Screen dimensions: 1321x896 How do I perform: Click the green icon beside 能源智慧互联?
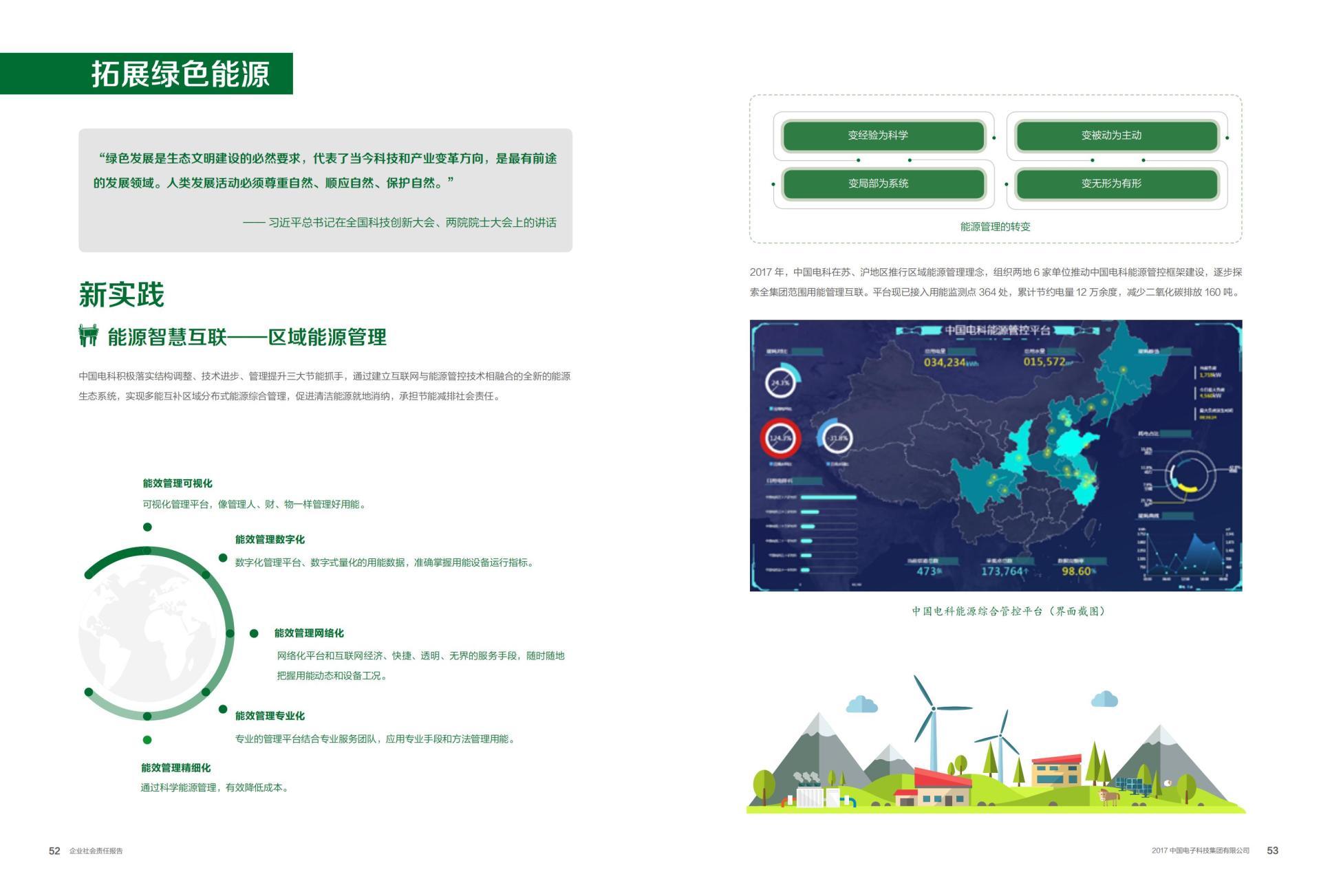pos(88,336)
